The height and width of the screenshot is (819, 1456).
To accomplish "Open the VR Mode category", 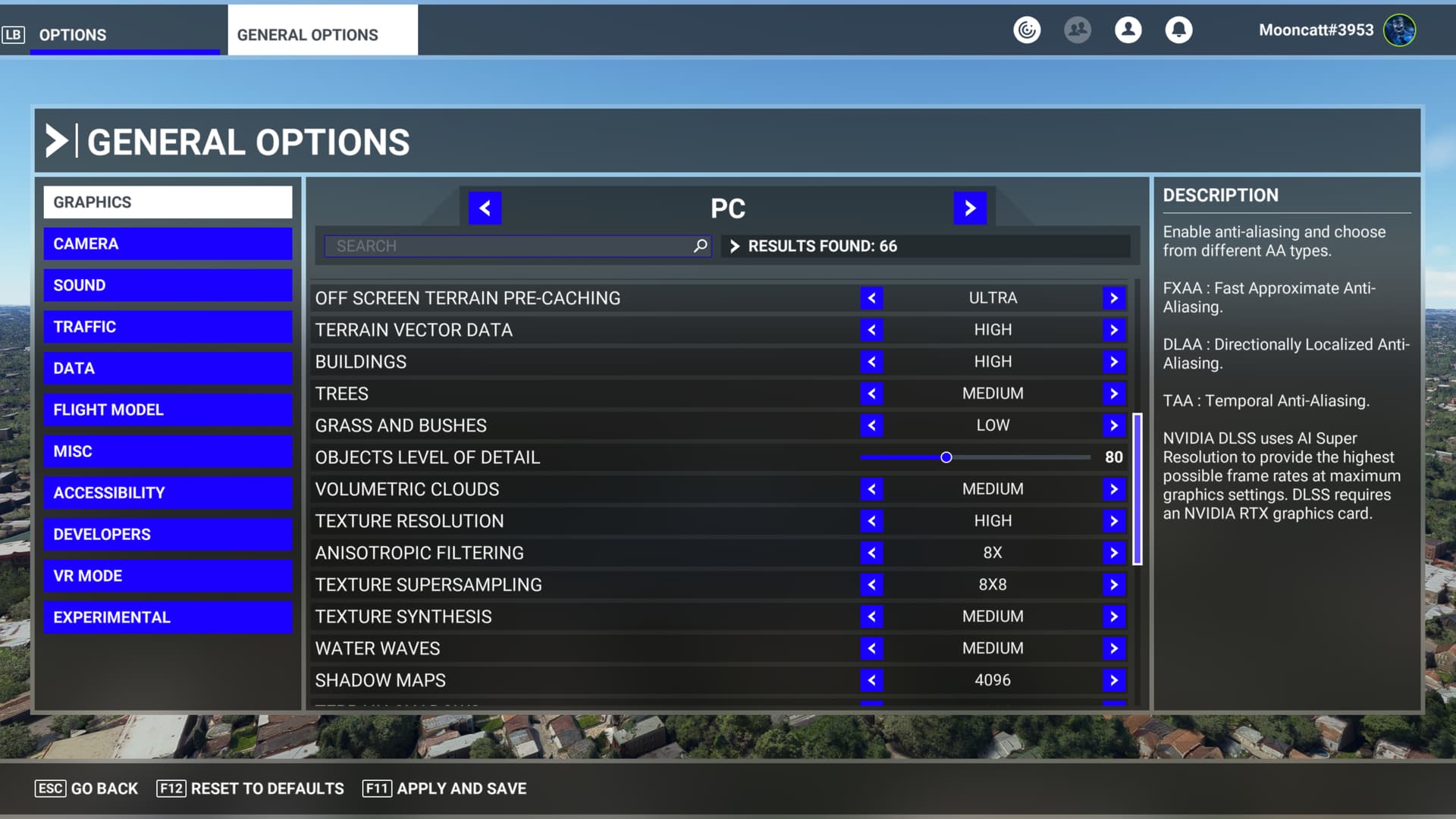I will 168,576.
